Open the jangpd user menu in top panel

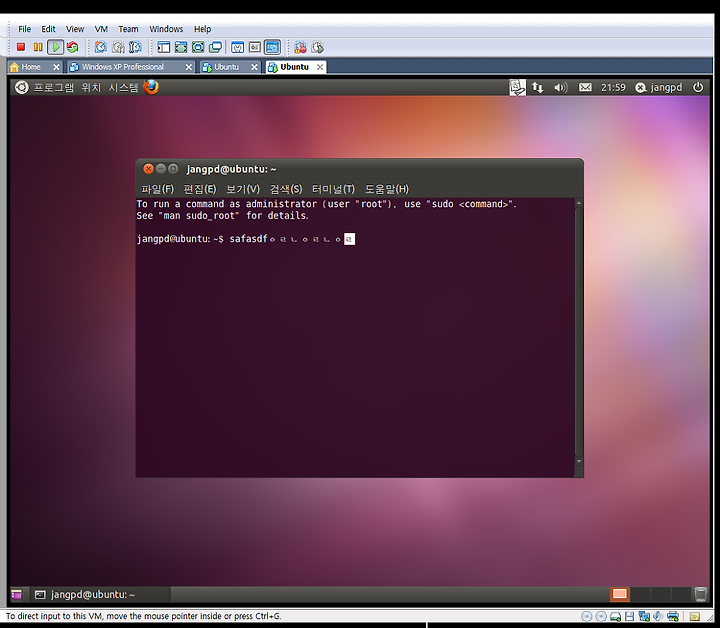coord(658,87)
